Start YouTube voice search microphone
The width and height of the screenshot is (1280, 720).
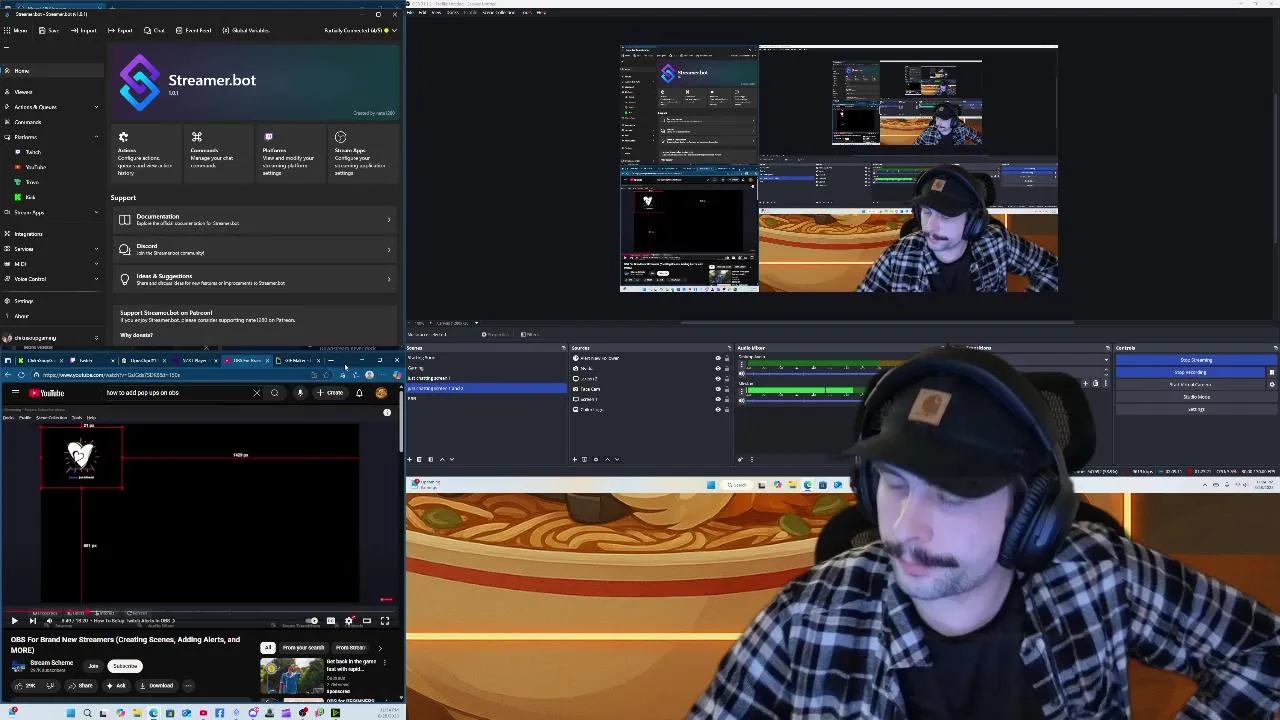(x=300, y=393)
